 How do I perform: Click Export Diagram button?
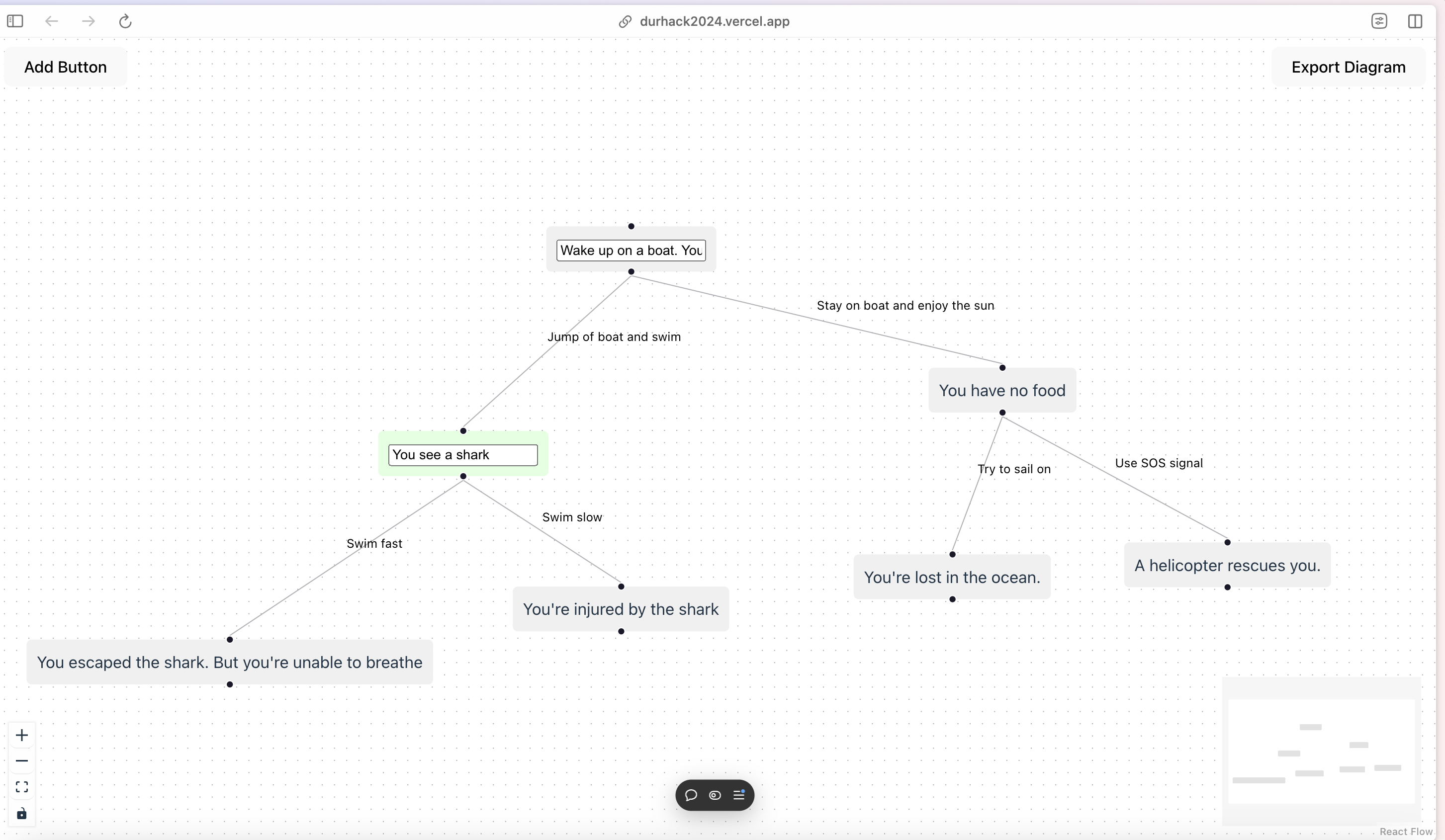coord(1348,67)
